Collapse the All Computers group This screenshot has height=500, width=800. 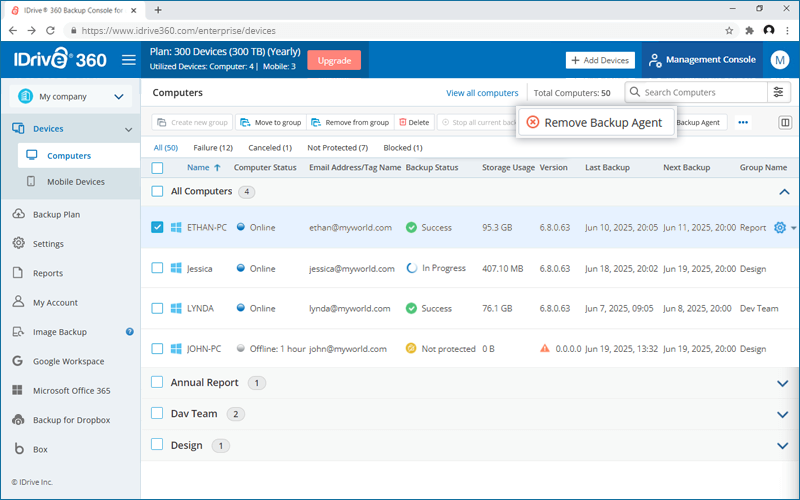(784, 192)
